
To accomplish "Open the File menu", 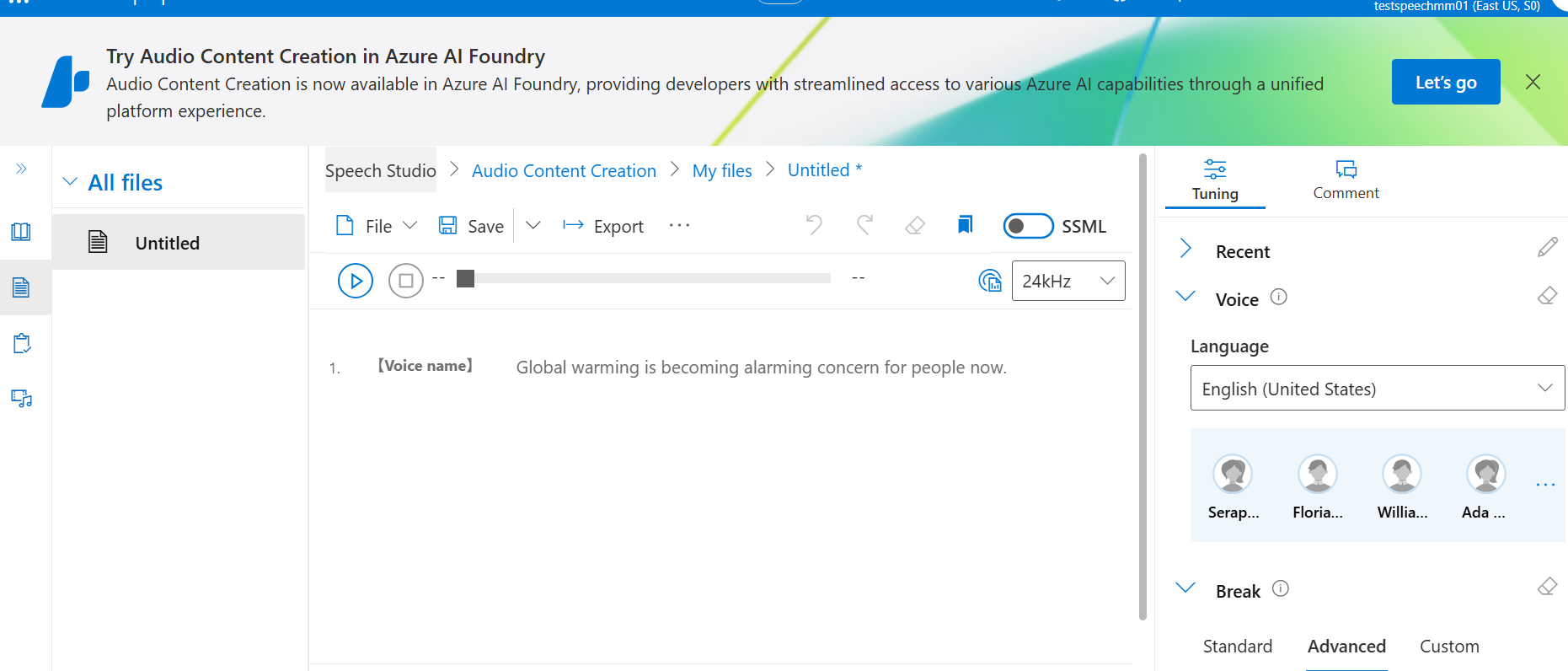I will tap(377, 226).
